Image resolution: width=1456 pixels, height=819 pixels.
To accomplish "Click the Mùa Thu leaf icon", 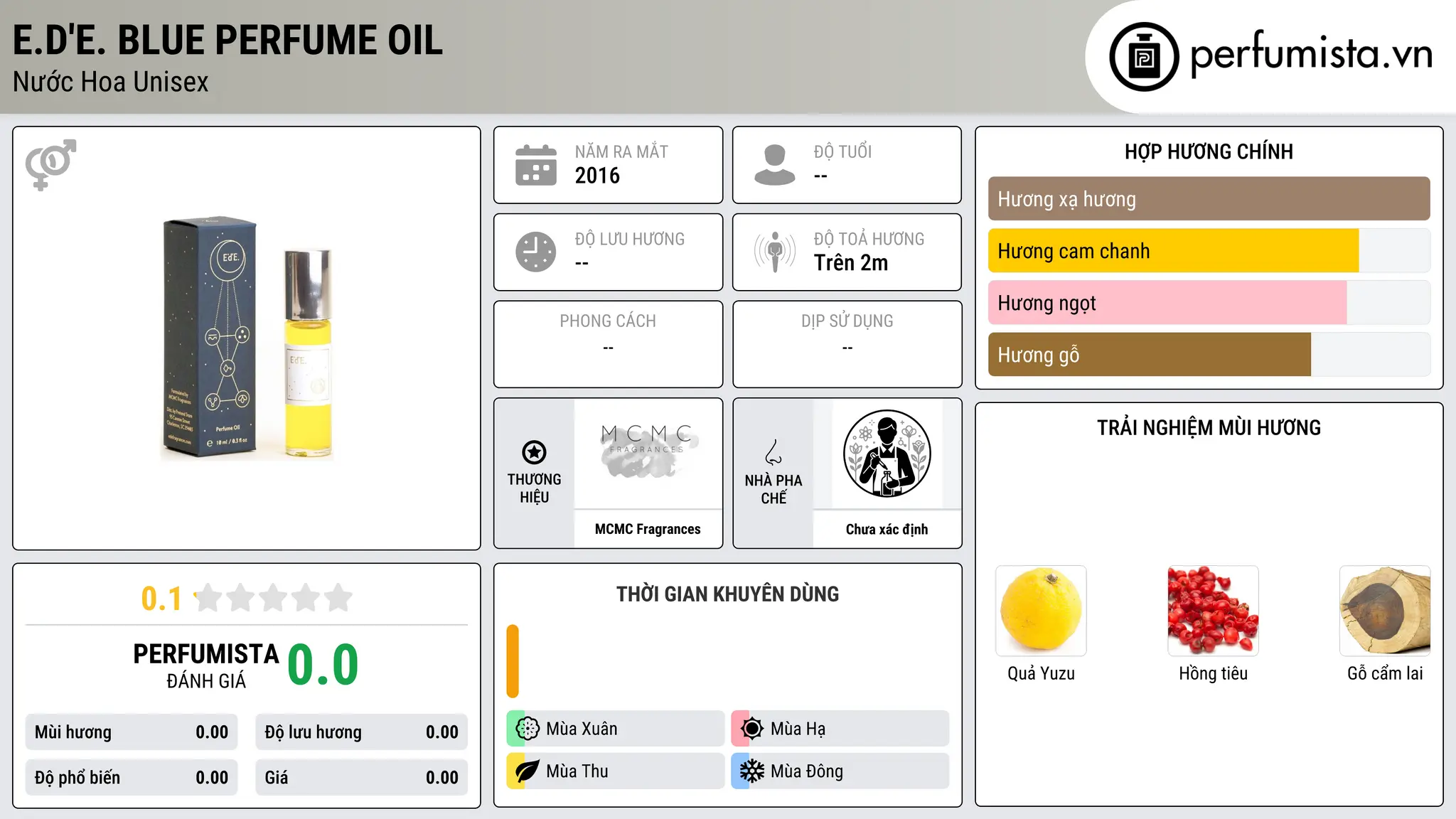I will 528,771.
